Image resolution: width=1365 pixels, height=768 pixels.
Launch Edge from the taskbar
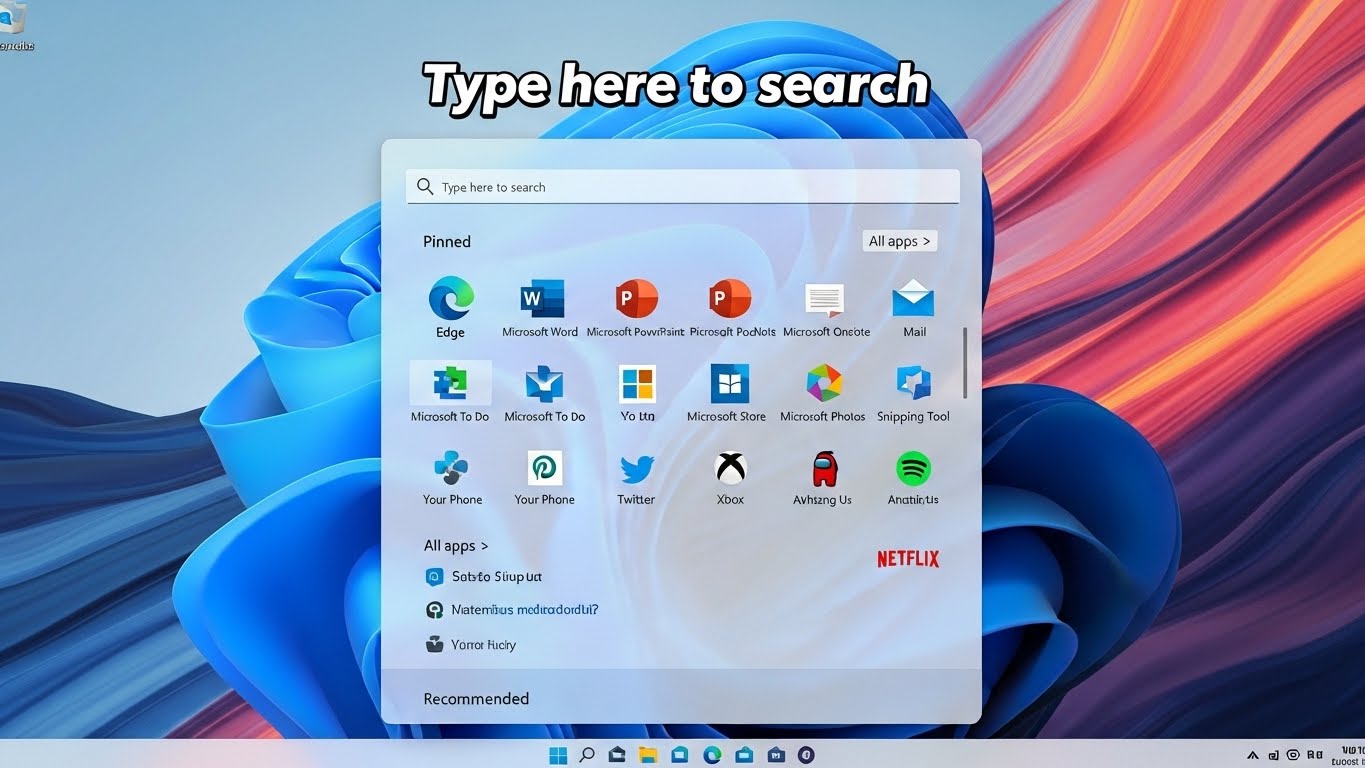pyautogui.click(x=712, y=755)
